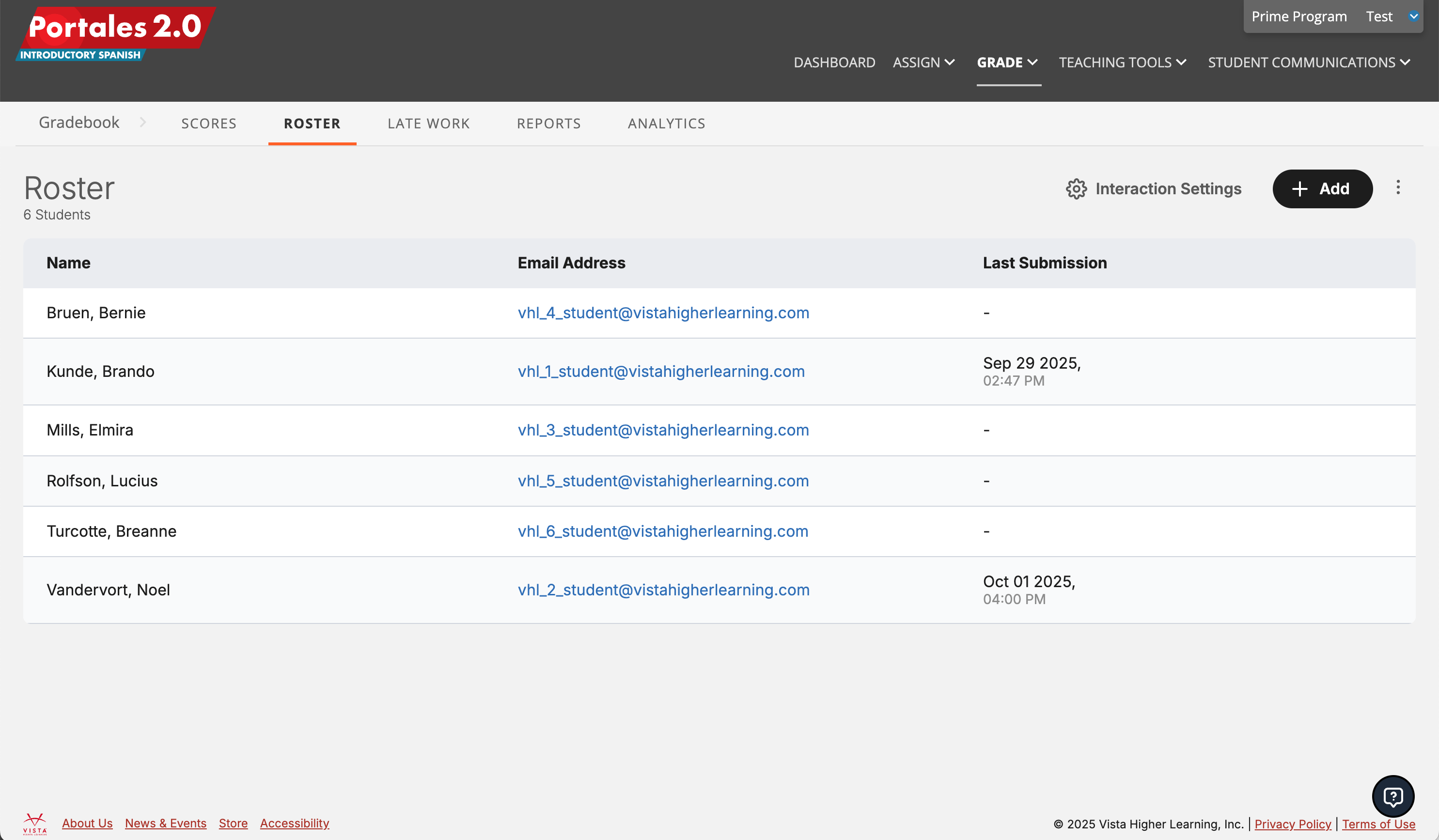The width and height of the screenshot is (1439, 840).
Task: Click the Gradebook breadcrumb
Action: coord(79,122)
